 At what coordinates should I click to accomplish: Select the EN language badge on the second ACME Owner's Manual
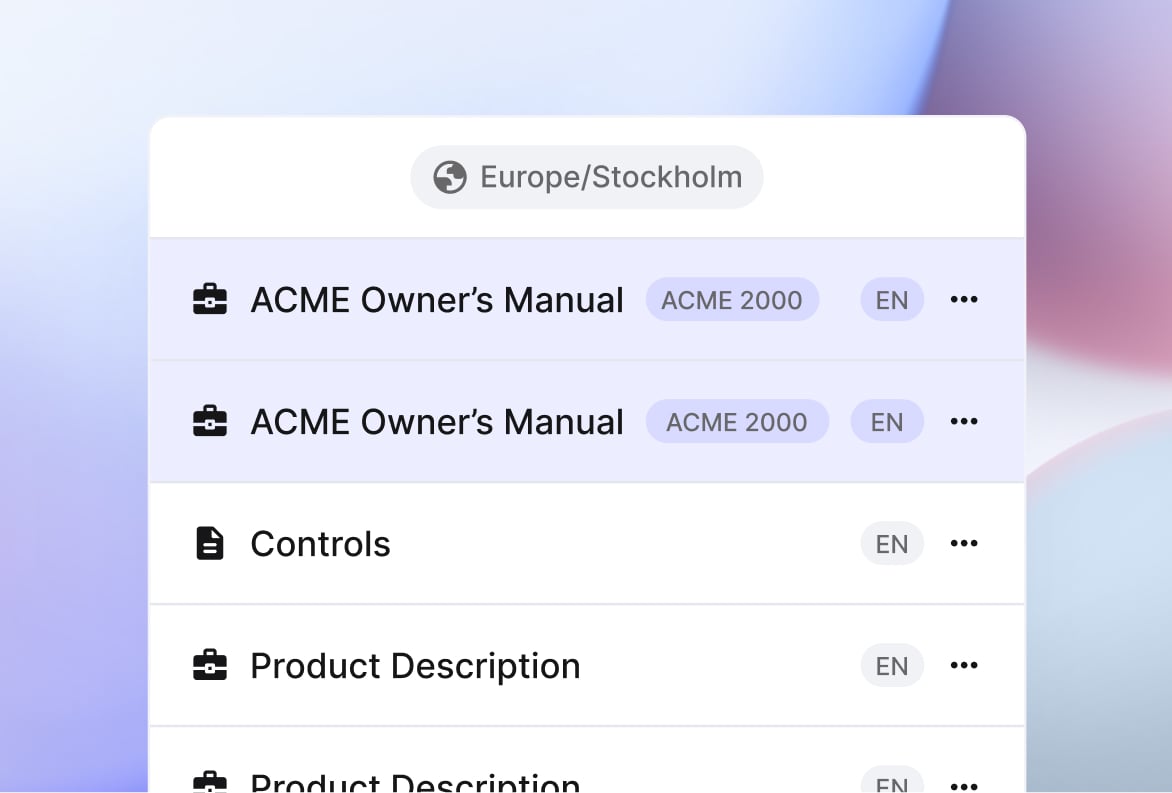887,422
